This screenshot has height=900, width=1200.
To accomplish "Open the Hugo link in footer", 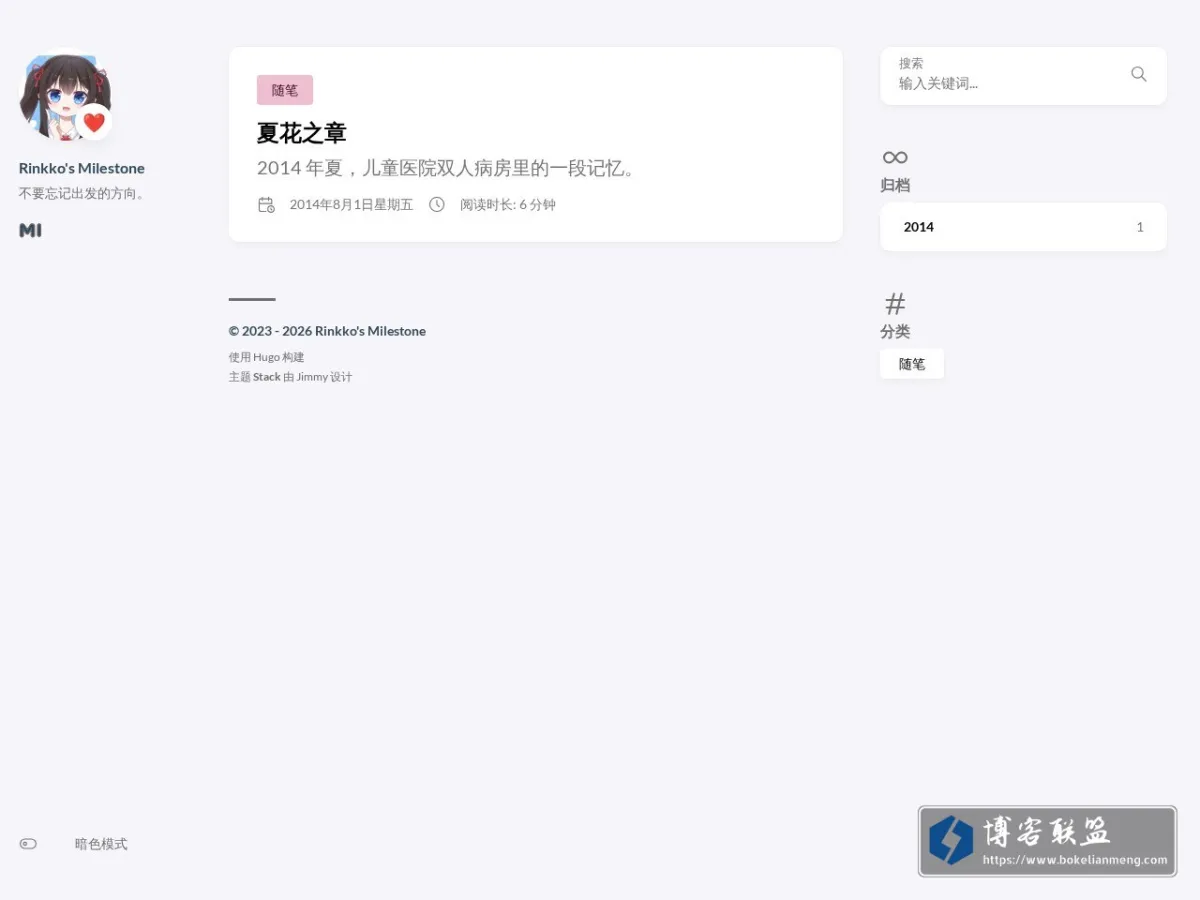I will (266, 357).
